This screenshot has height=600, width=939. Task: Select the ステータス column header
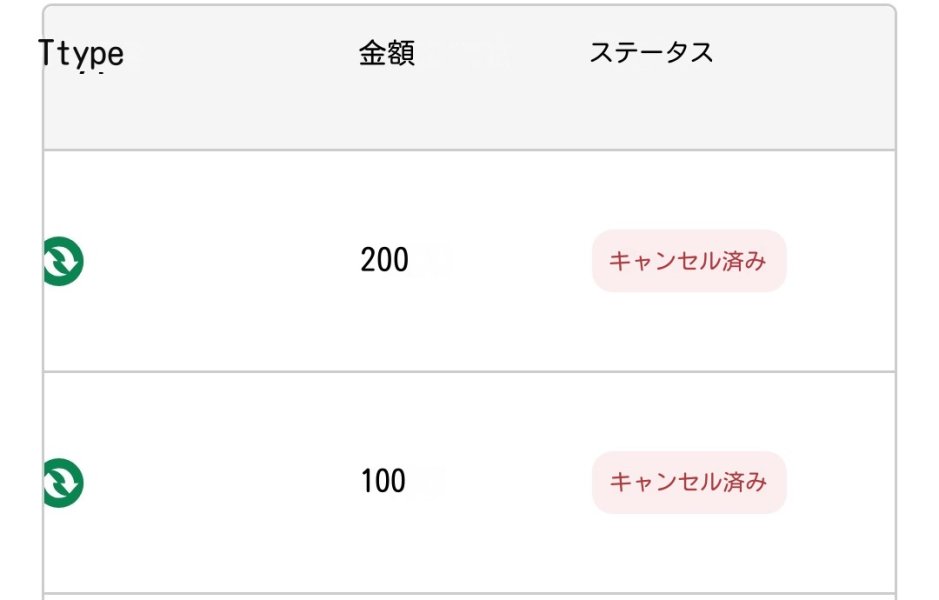(x=652, y=53)
